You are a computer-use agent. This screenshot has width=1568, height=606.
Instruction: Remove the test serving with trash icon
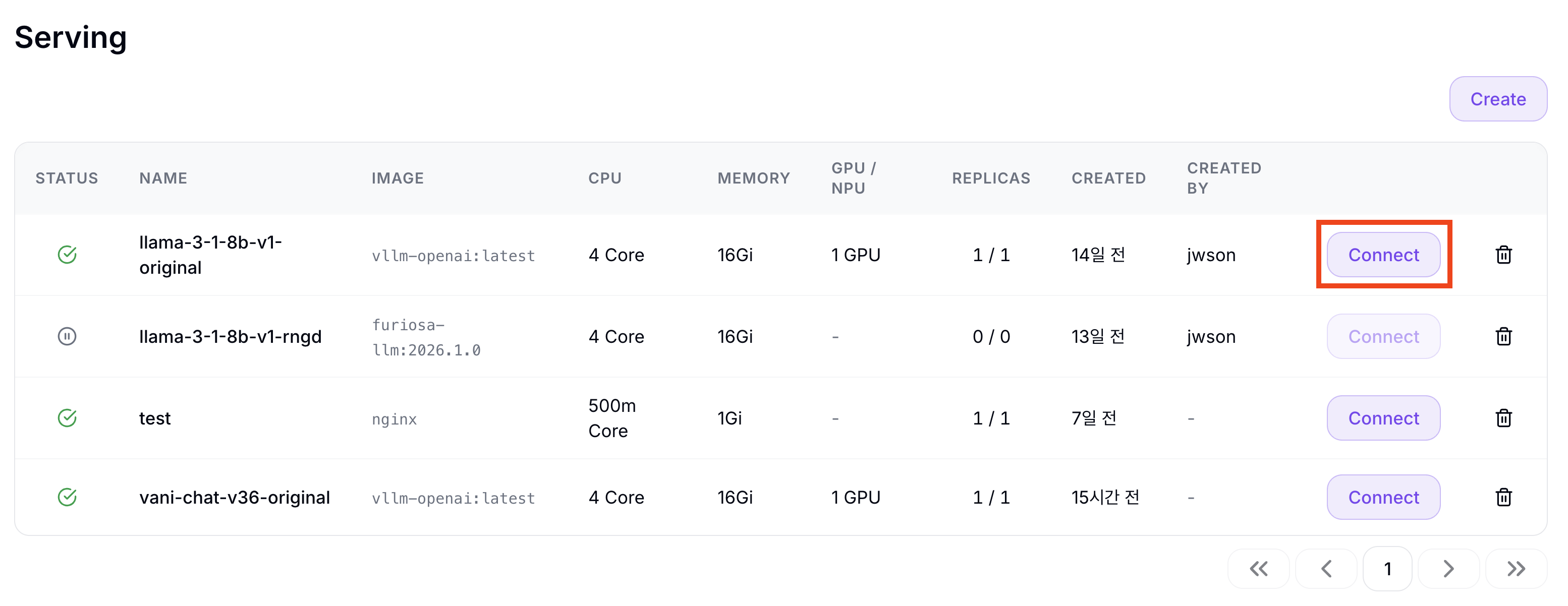point(1503,418)
